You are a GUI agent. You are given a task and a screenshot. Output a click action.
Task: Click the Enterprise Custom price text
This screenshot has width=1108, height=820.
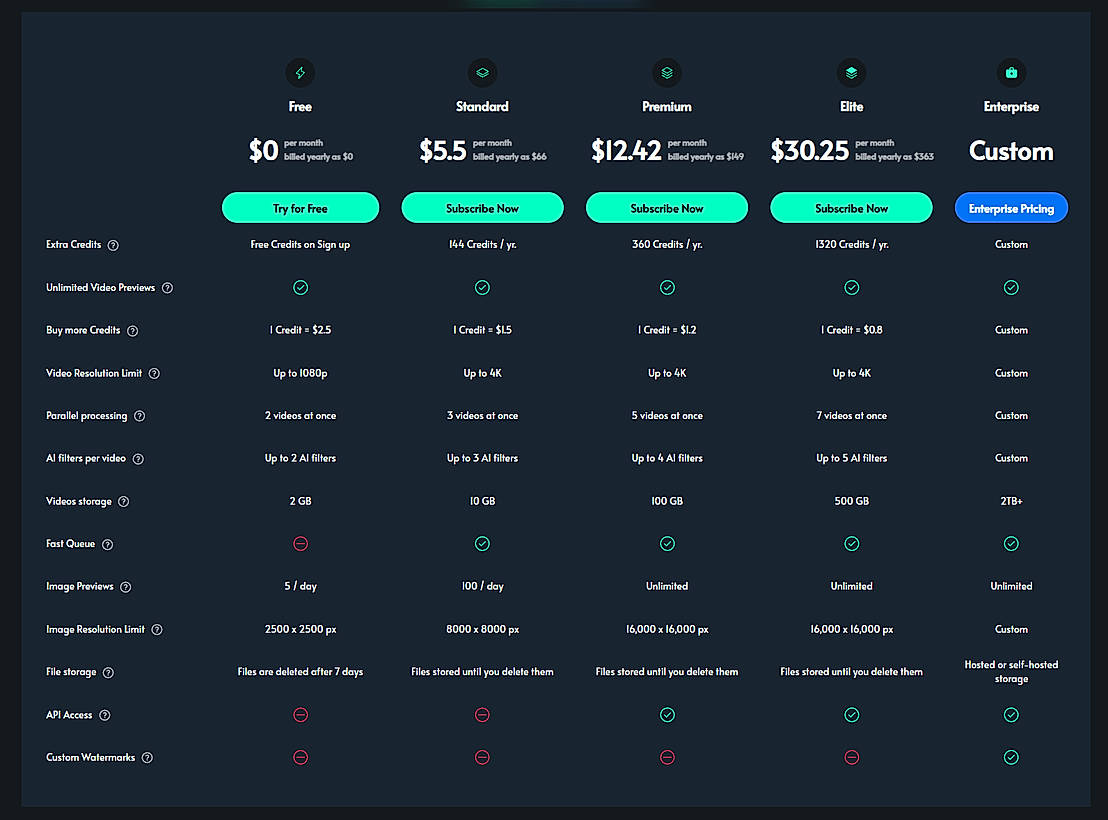coord(1011,151)
